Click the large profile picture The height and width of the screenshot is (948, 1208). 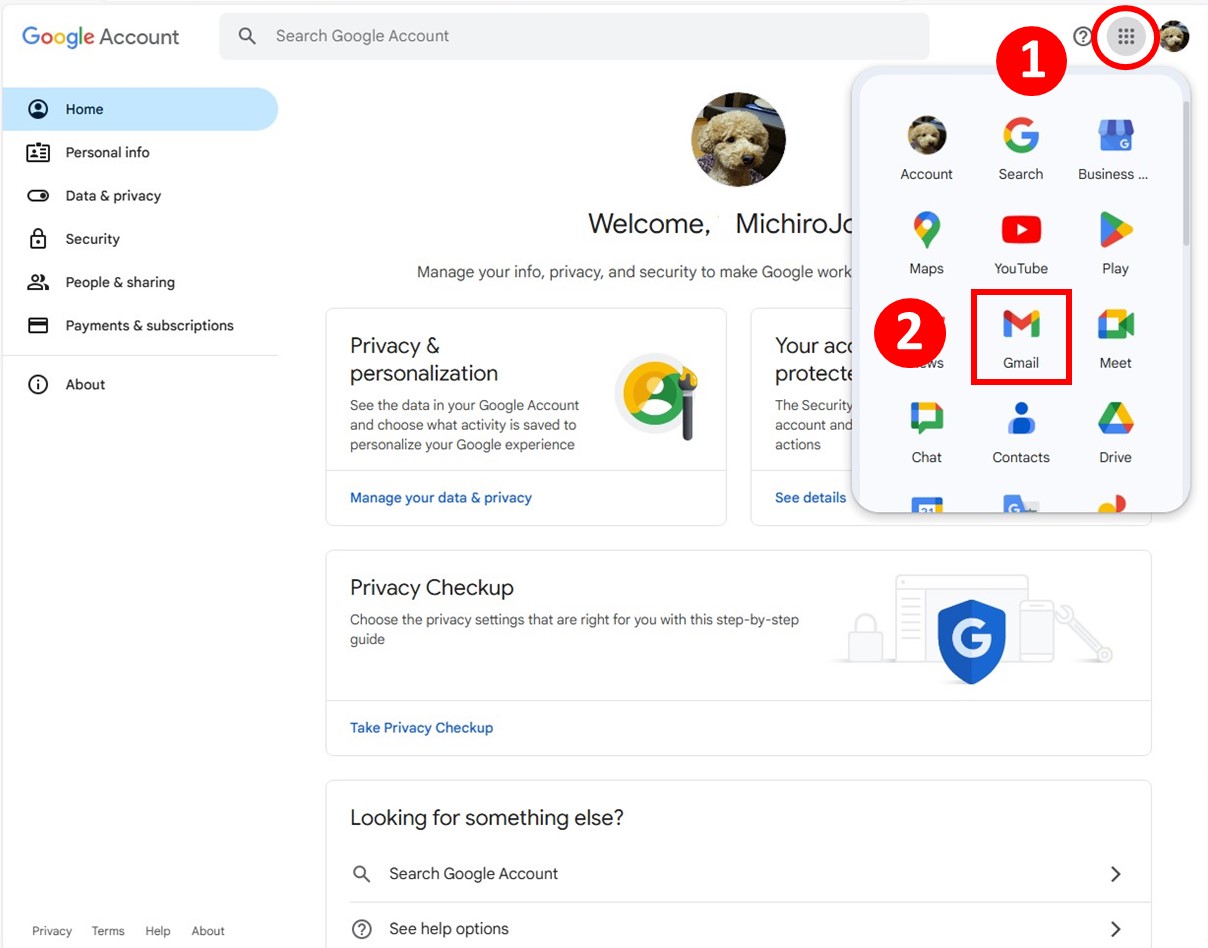click(x=738, y=140)
